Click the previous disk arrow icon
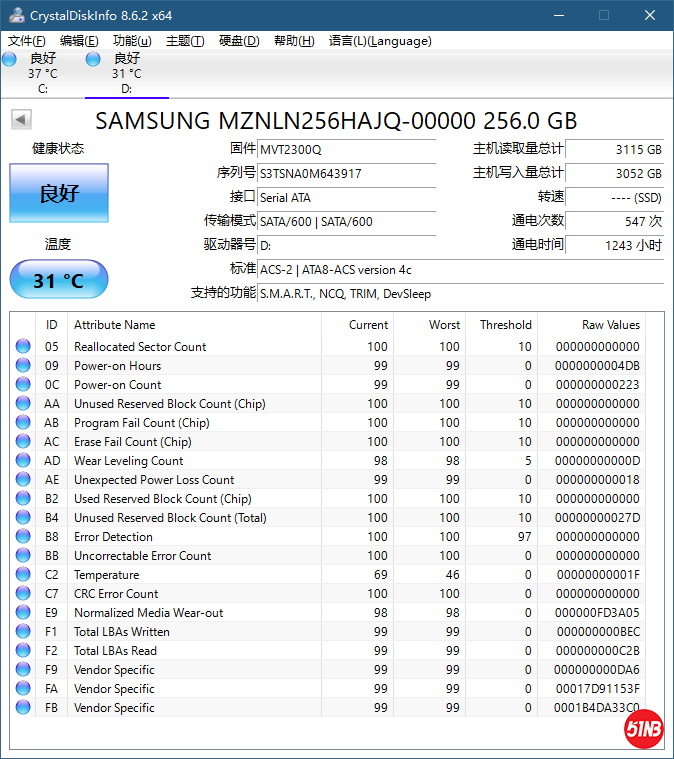This screenshot has width=674, height=759. point(21,120)
